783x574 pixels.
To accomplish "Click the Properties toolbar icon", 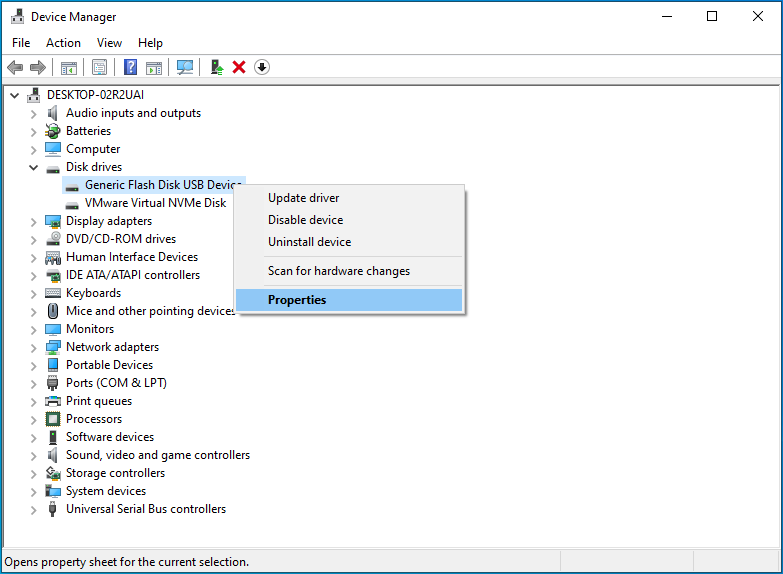I will pos(99,67).
